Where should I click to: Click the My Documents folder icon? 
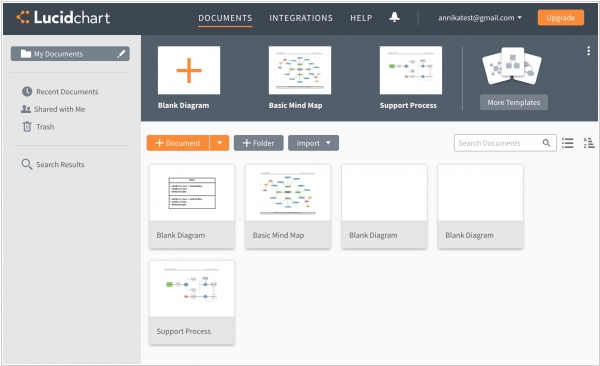click(x=26, y=54)
